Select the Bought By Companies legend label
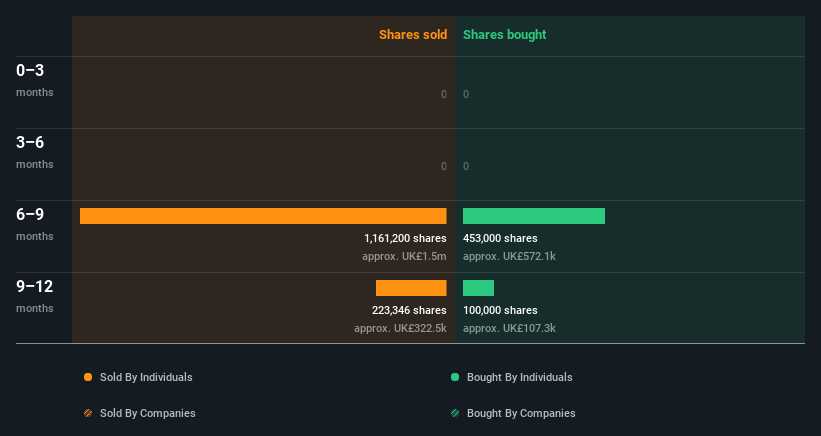Viewport: 821px width, 436px height. pos(521,413)
